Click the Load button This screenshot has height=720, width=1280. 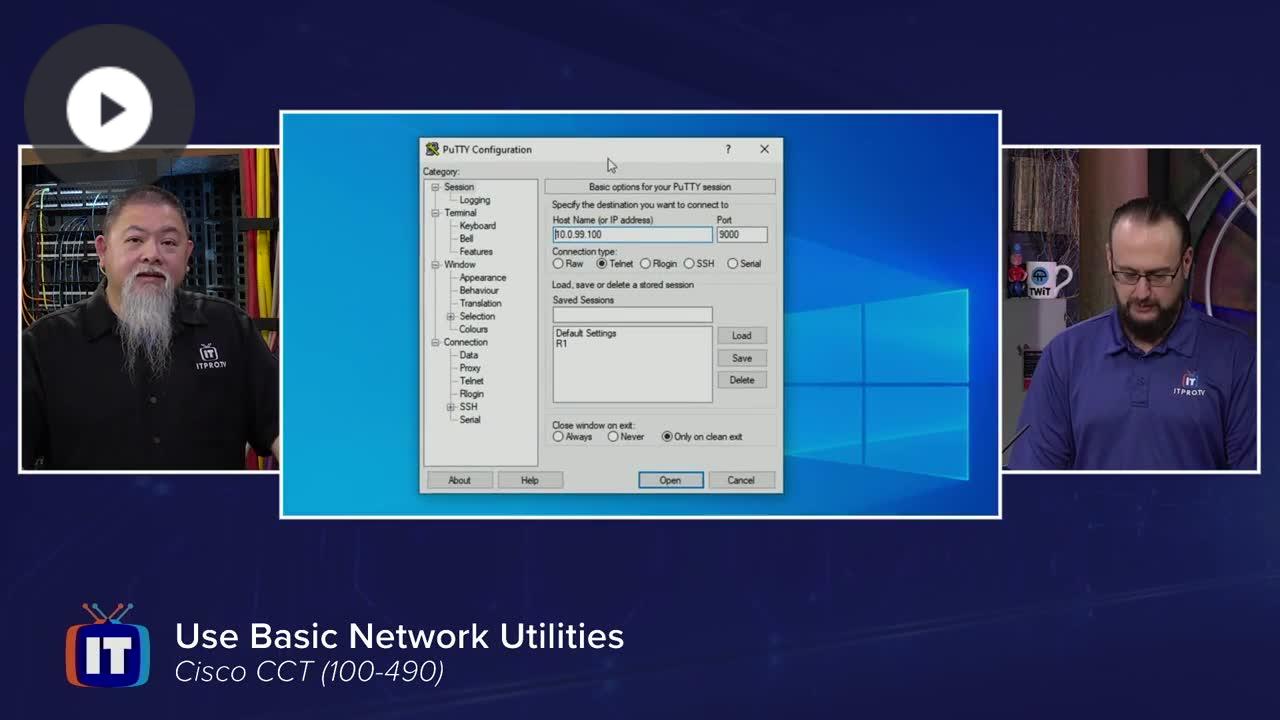(742, 336)
